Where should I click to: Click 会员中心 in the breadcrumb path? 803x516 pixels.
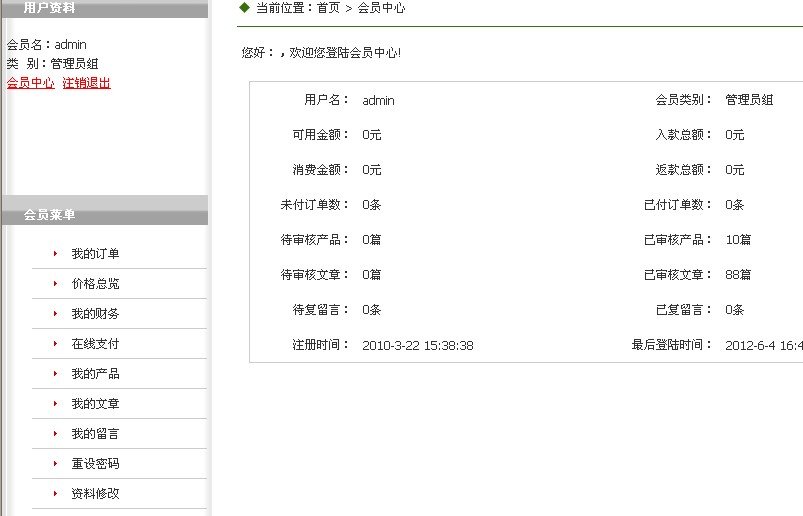(x=381, y=8)
